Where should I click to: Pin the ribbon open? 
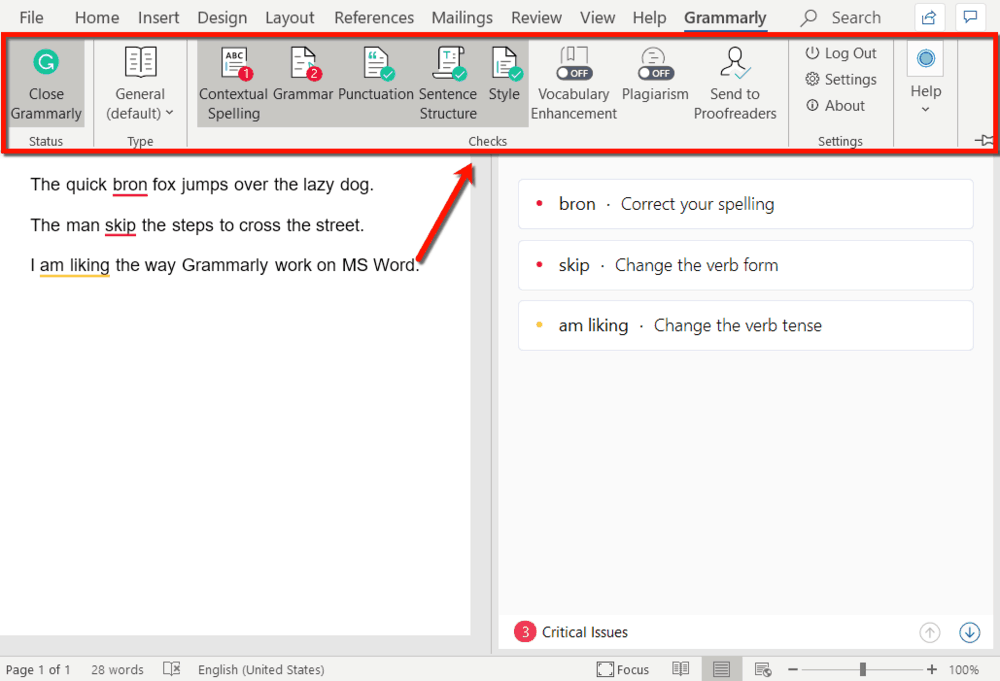pyautogui.click(x=984, y=140)
